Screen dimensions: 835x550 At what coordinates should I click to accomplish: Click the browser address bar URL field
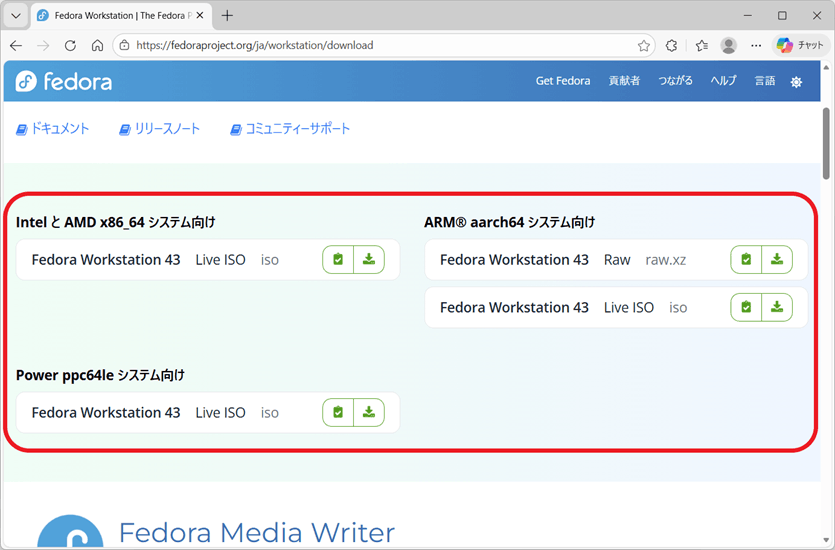(x=380, y=46)
